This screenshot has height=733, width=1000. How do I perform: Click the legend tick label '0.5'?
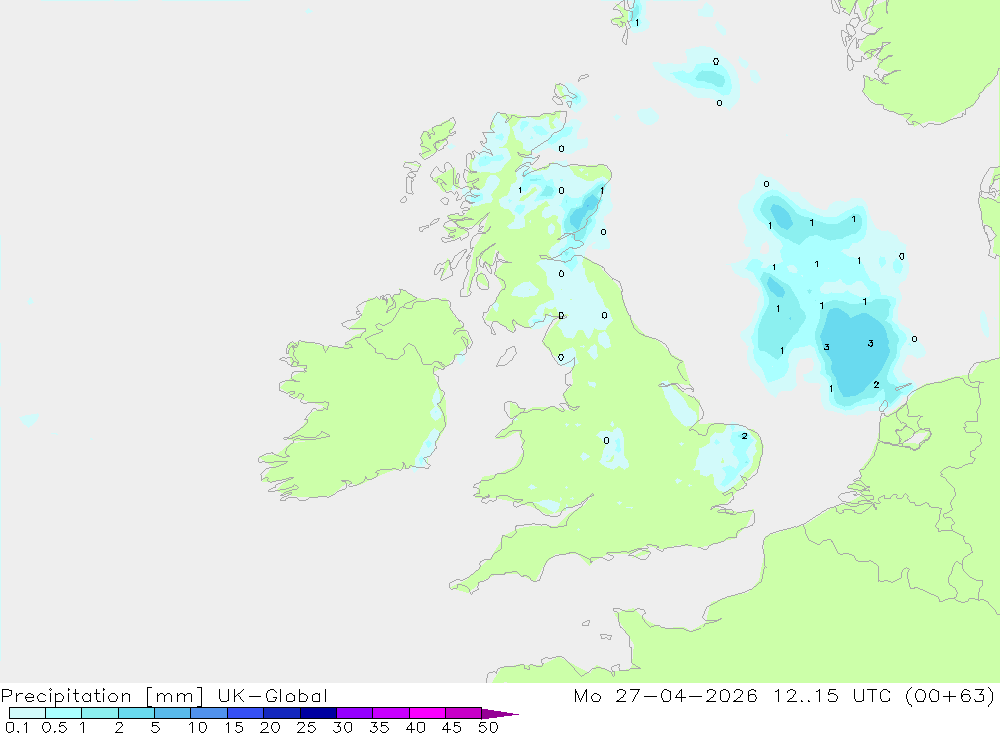54,727
